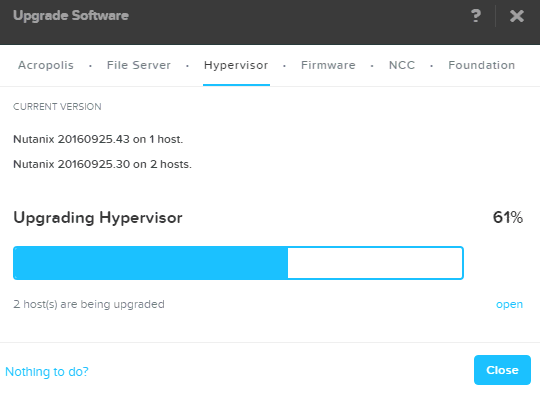This screenshot has width=540, height=395.
Task: Click the hypervisor upgrade progress bar
Action: tap(238, 263)
